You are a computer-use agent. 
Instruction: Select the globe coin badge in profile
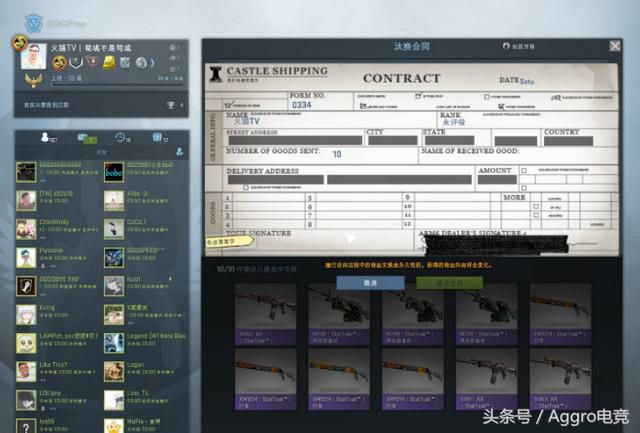141,62
